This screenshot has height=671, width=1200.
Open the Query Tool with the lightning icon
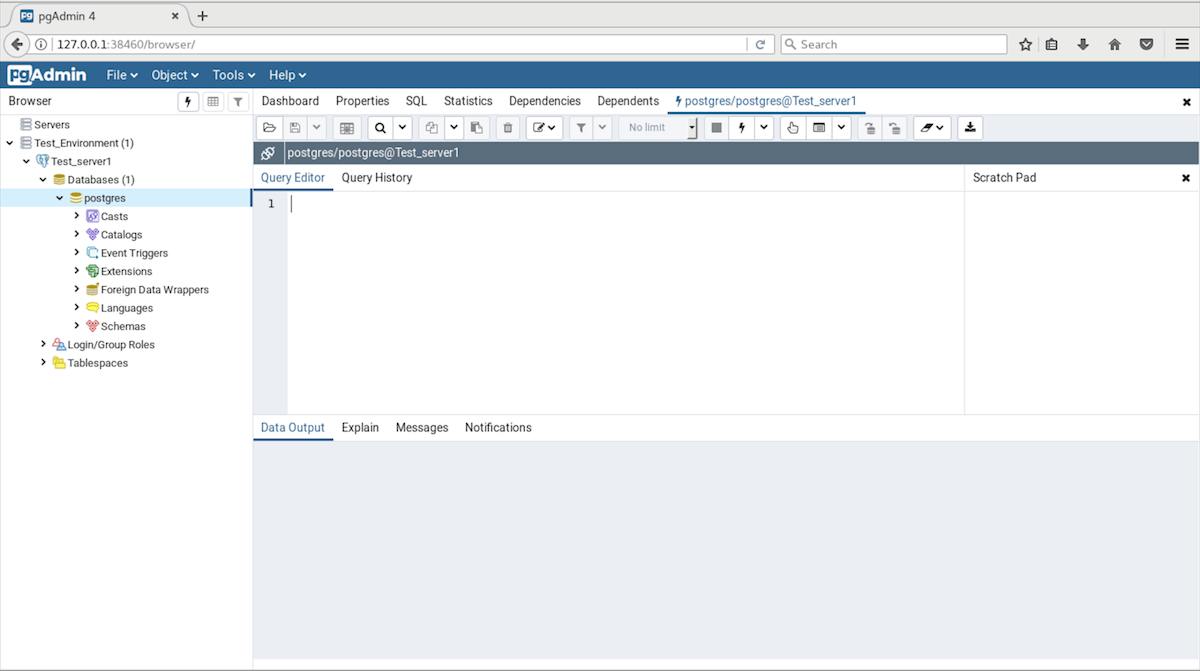pos(188,101)
